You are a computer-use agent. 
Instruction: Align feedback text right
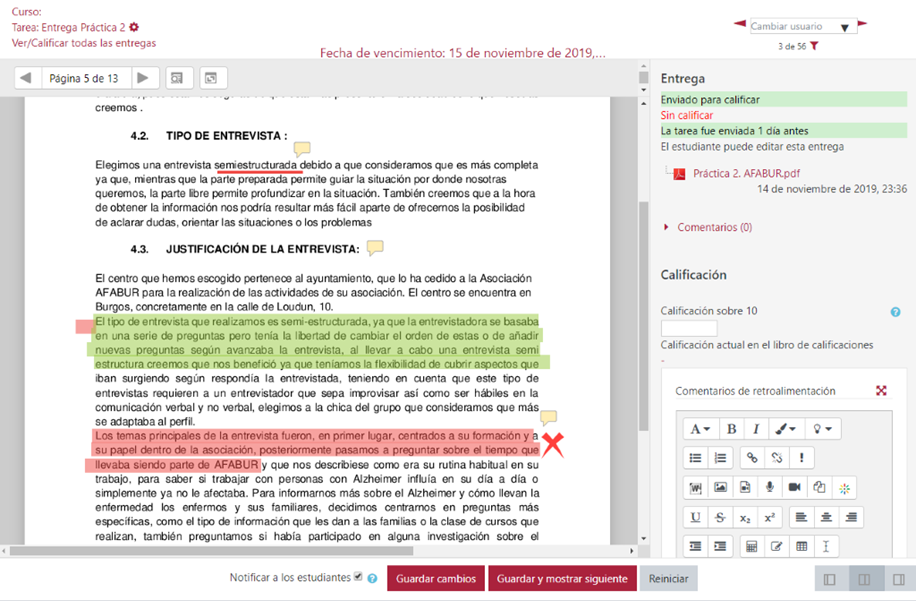(851, 517)
